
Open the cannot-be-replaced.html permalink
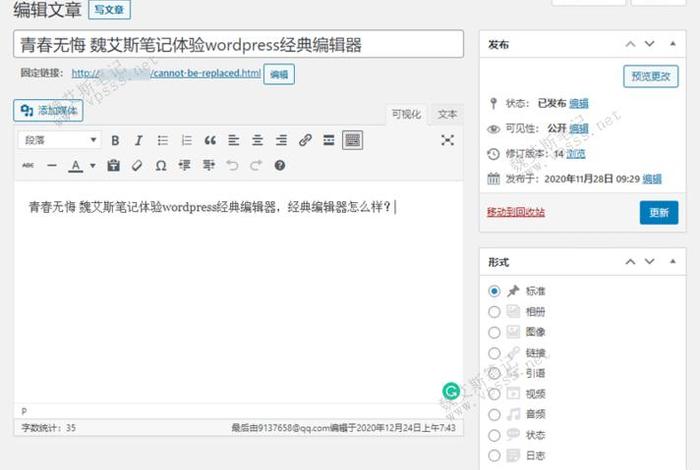coord(166,73)
